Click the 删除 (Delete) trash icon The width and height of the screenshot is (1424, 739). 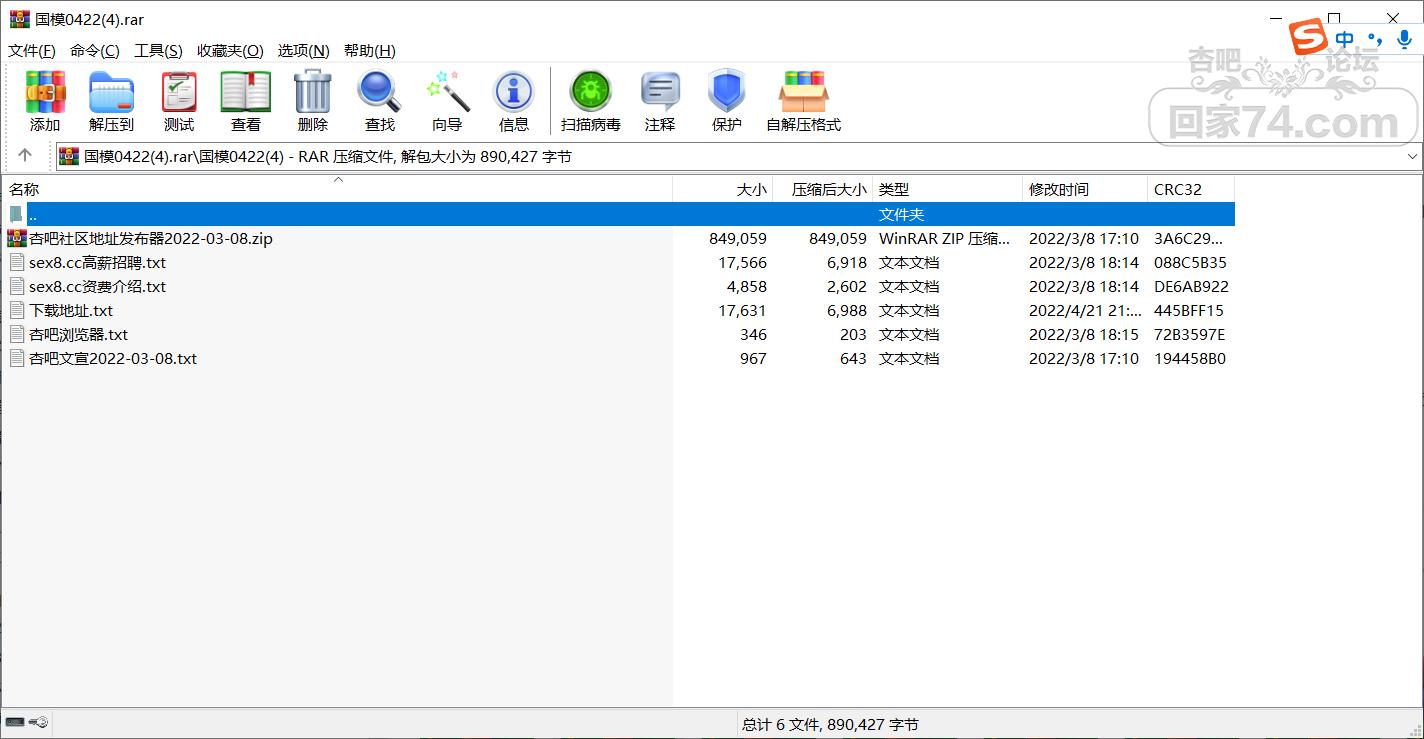313,92
